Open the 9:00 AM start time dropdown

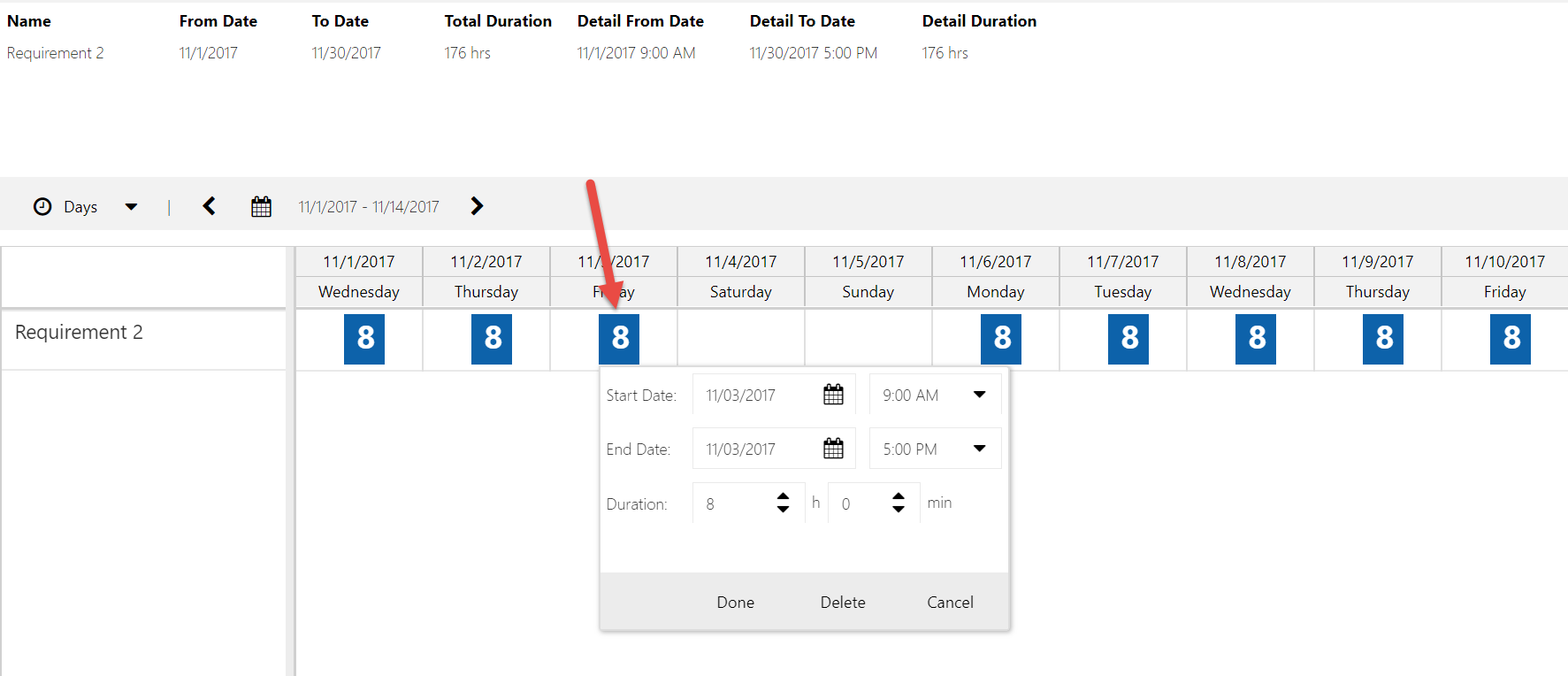(x=979, y=395)
